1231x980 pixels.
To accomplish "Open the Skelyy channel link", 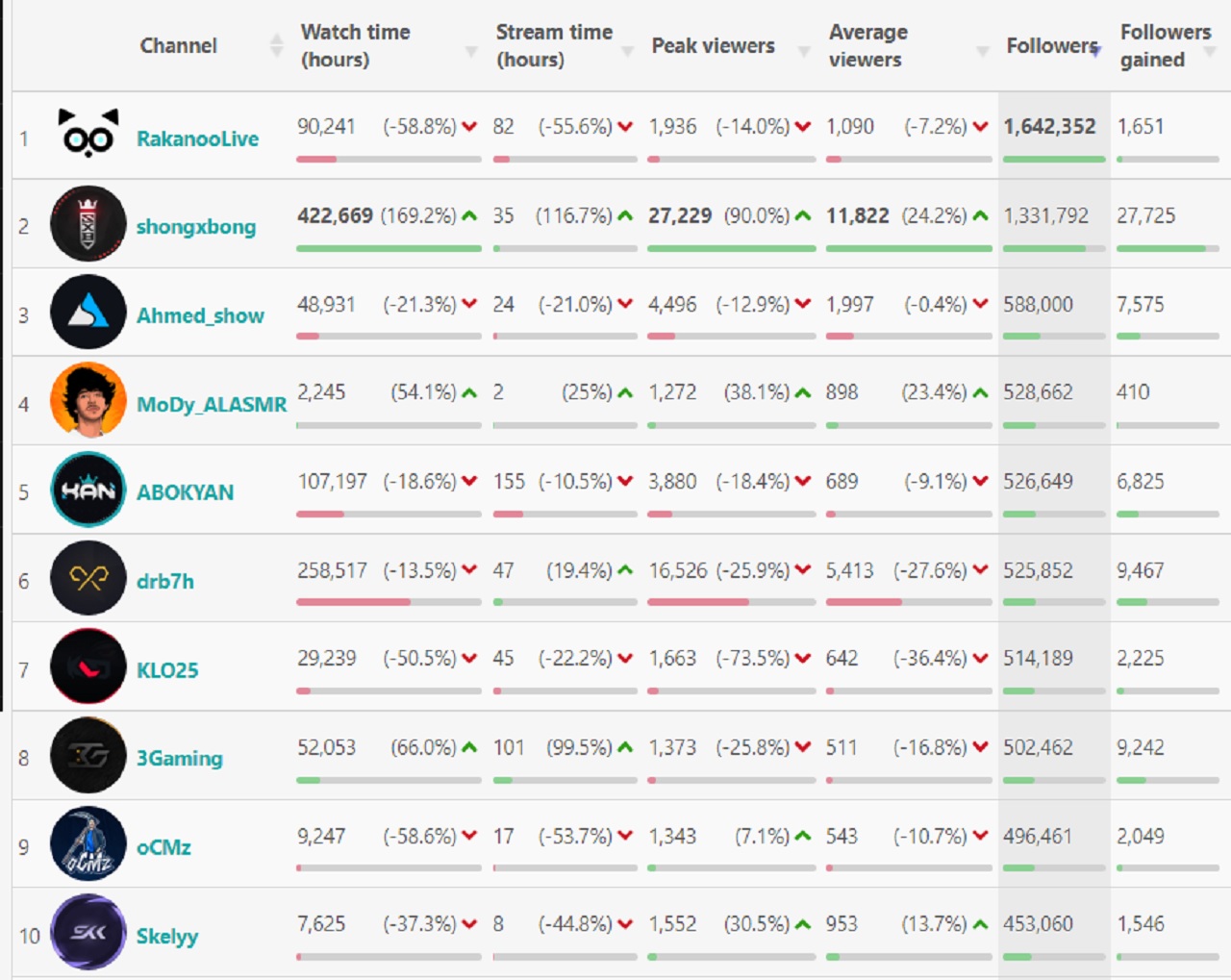I will [x=167, y=936].
